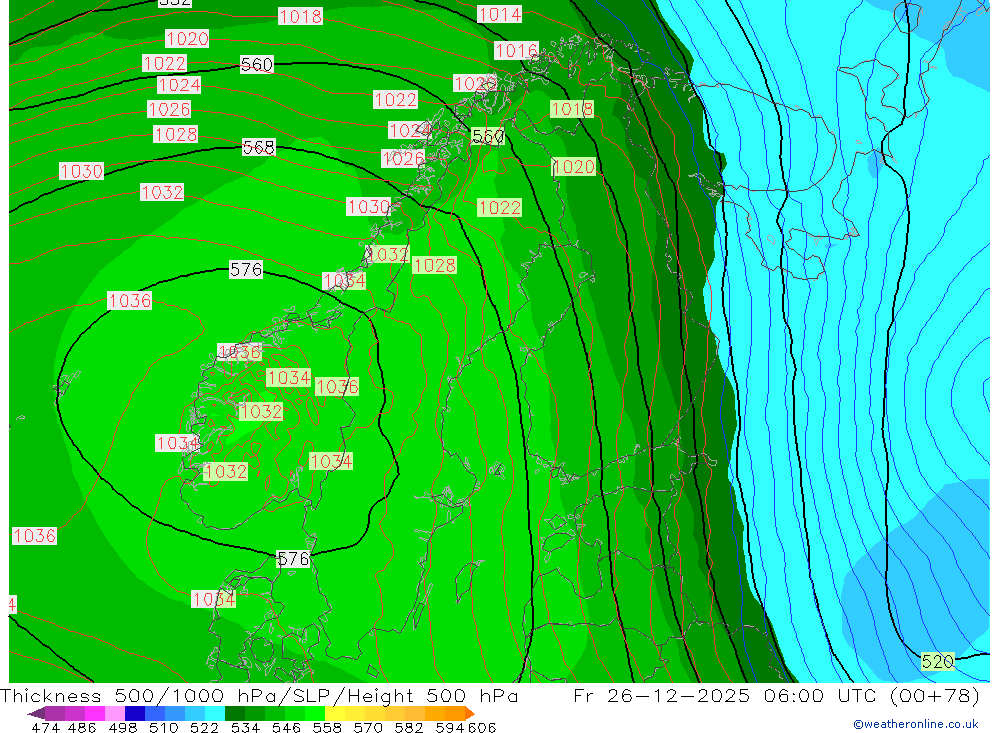Click the 576 label at contour's bottom edge

pyautogui.click(x=293, y=559)
